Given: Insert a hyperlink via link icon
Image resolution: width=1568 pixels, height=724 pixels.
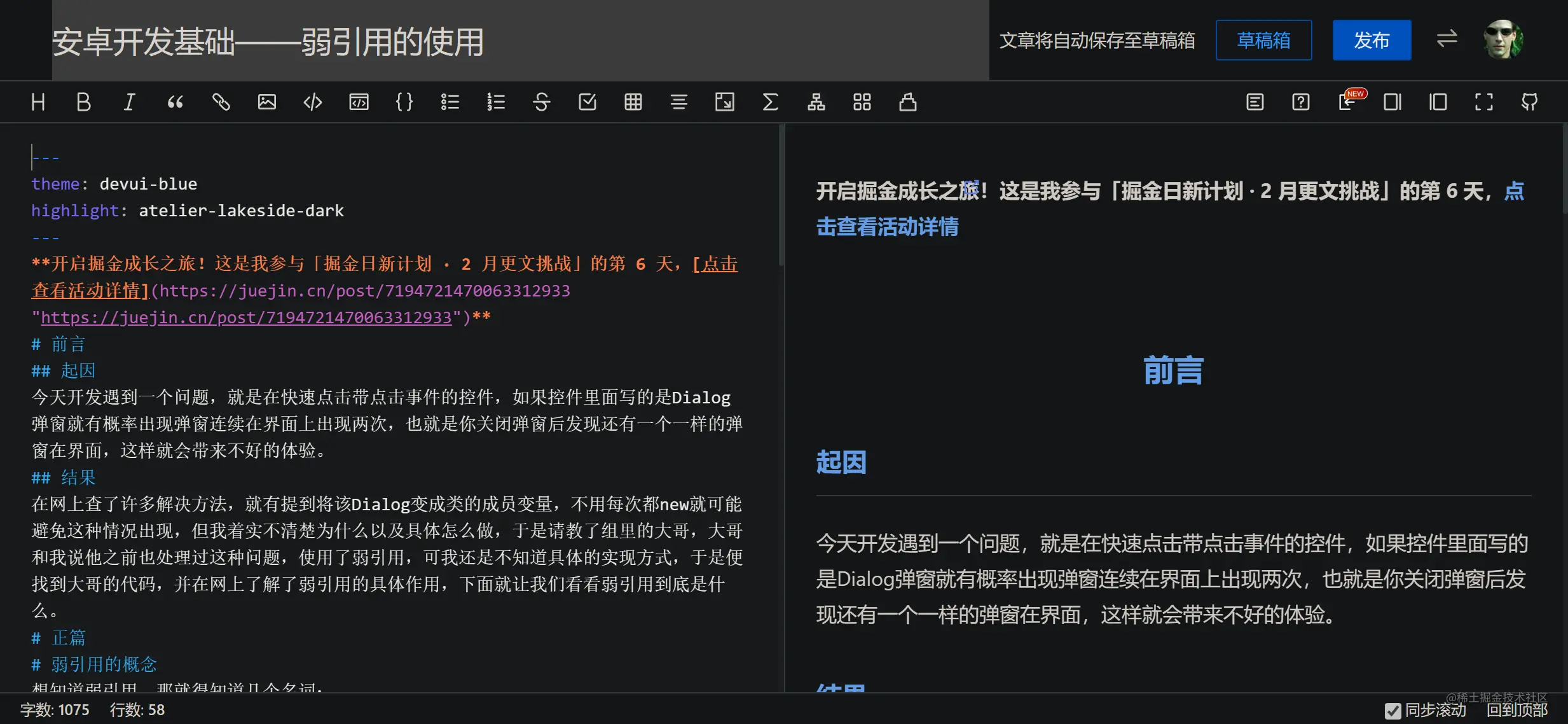Looking at the screenshot, I should 221,102.
